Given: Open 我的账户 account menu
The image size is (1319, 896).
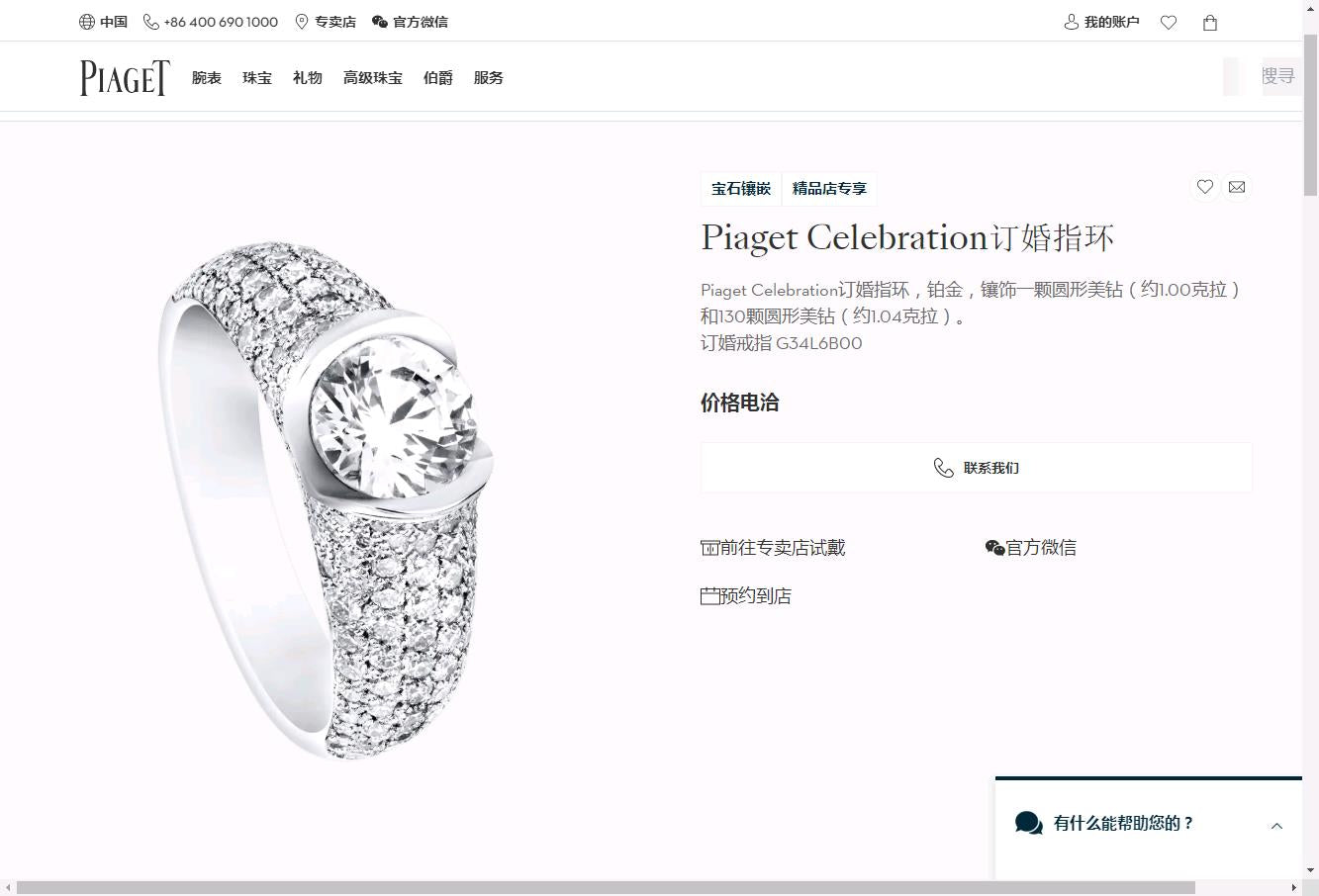Looking at the screenshot, I should [x=1101, y=22].
